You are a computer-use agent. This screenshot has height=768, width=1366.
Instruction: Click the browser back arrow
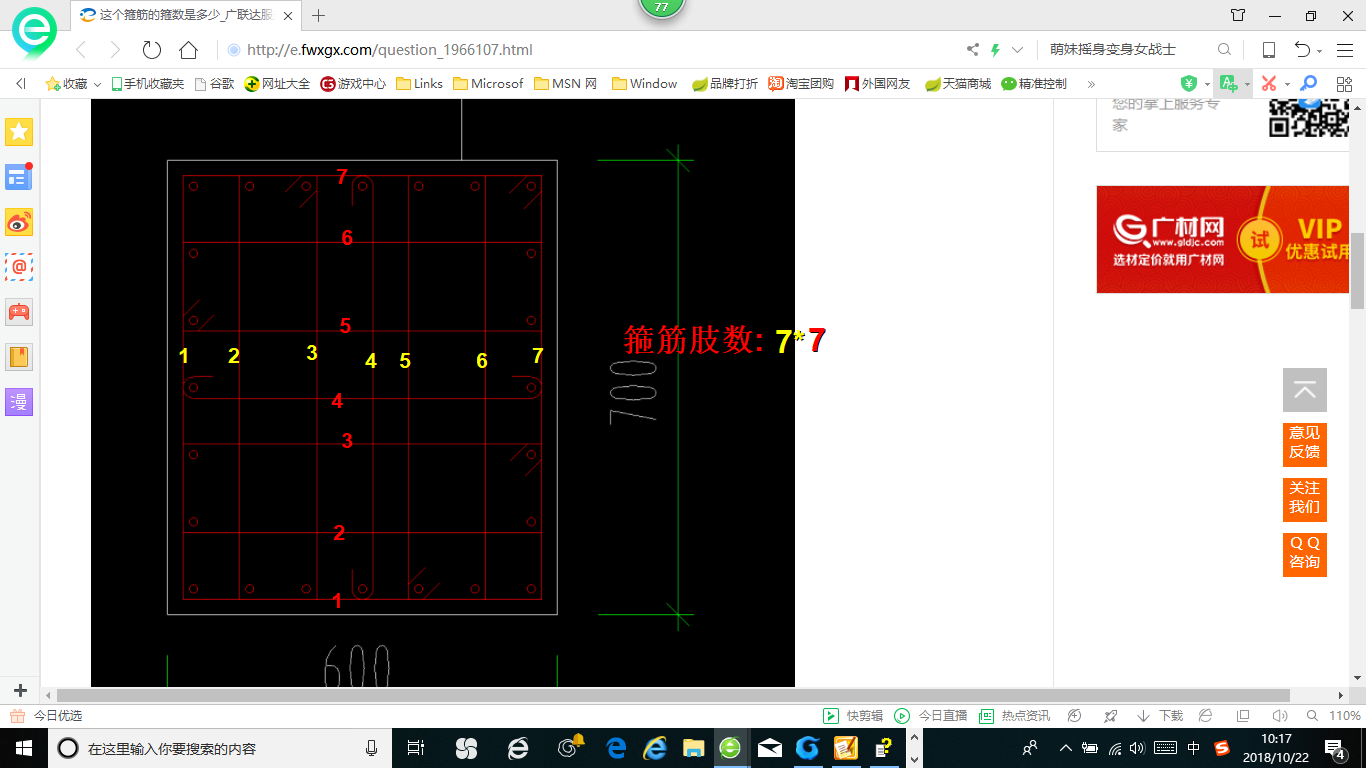pos(81,50)
